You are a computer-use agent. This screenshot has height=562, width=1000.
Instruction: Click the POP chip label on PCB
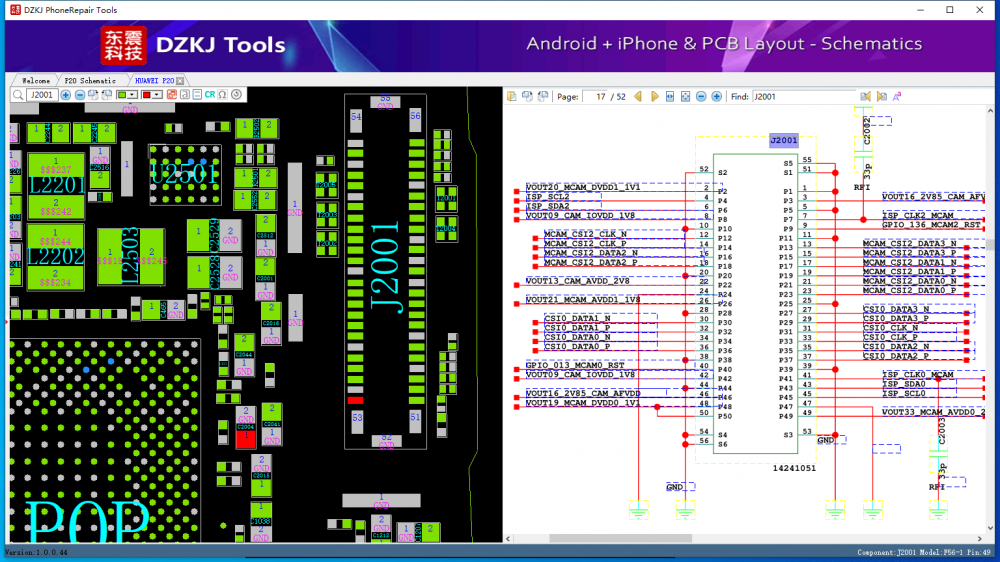click(x=87, y=522)
